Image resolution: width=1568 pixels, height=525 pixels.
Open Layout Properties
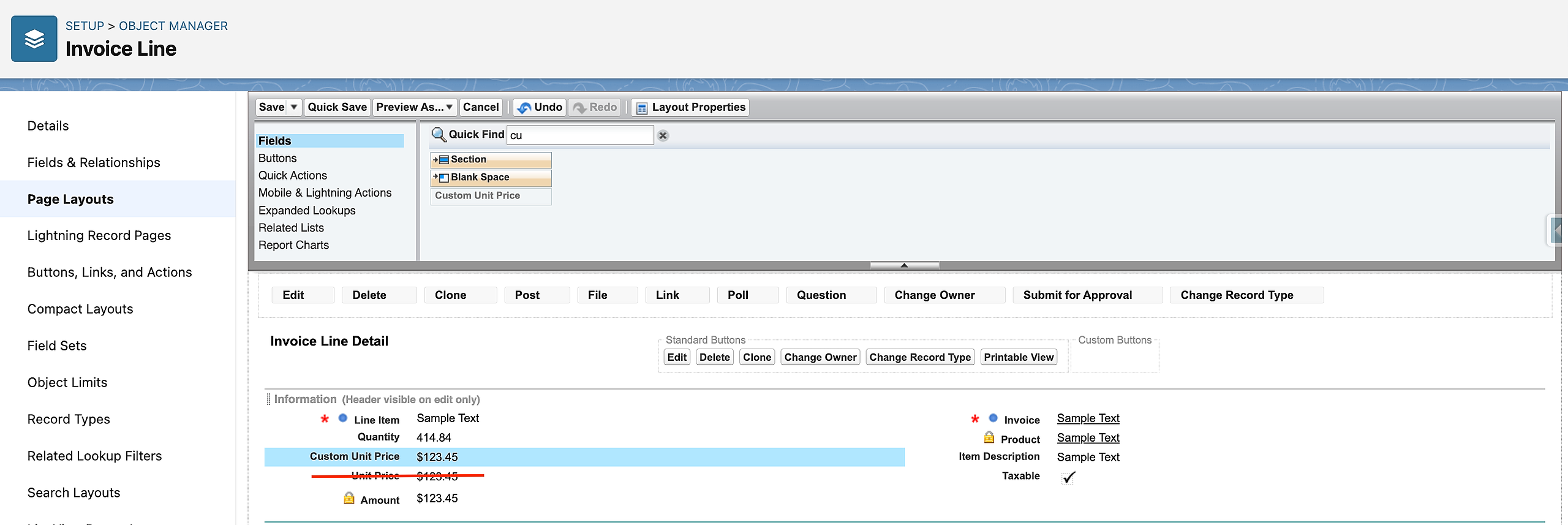pyautogui.click(x=690, y=107)
